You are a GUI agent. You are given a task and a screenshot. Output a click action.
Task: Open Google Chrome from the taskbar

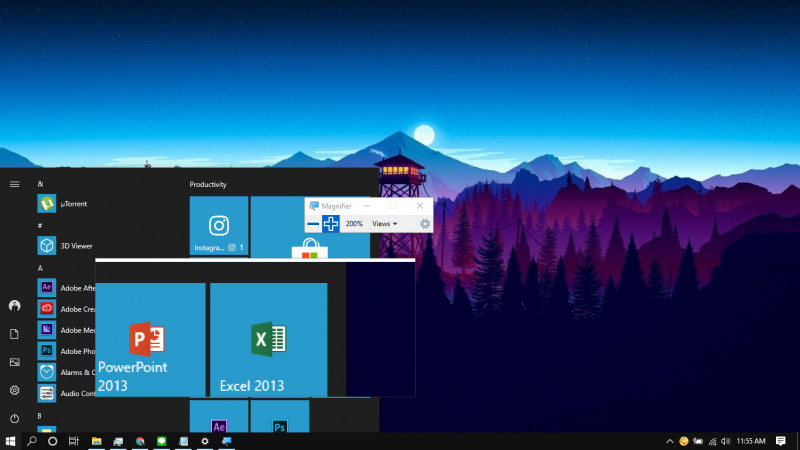click(140, 441)
